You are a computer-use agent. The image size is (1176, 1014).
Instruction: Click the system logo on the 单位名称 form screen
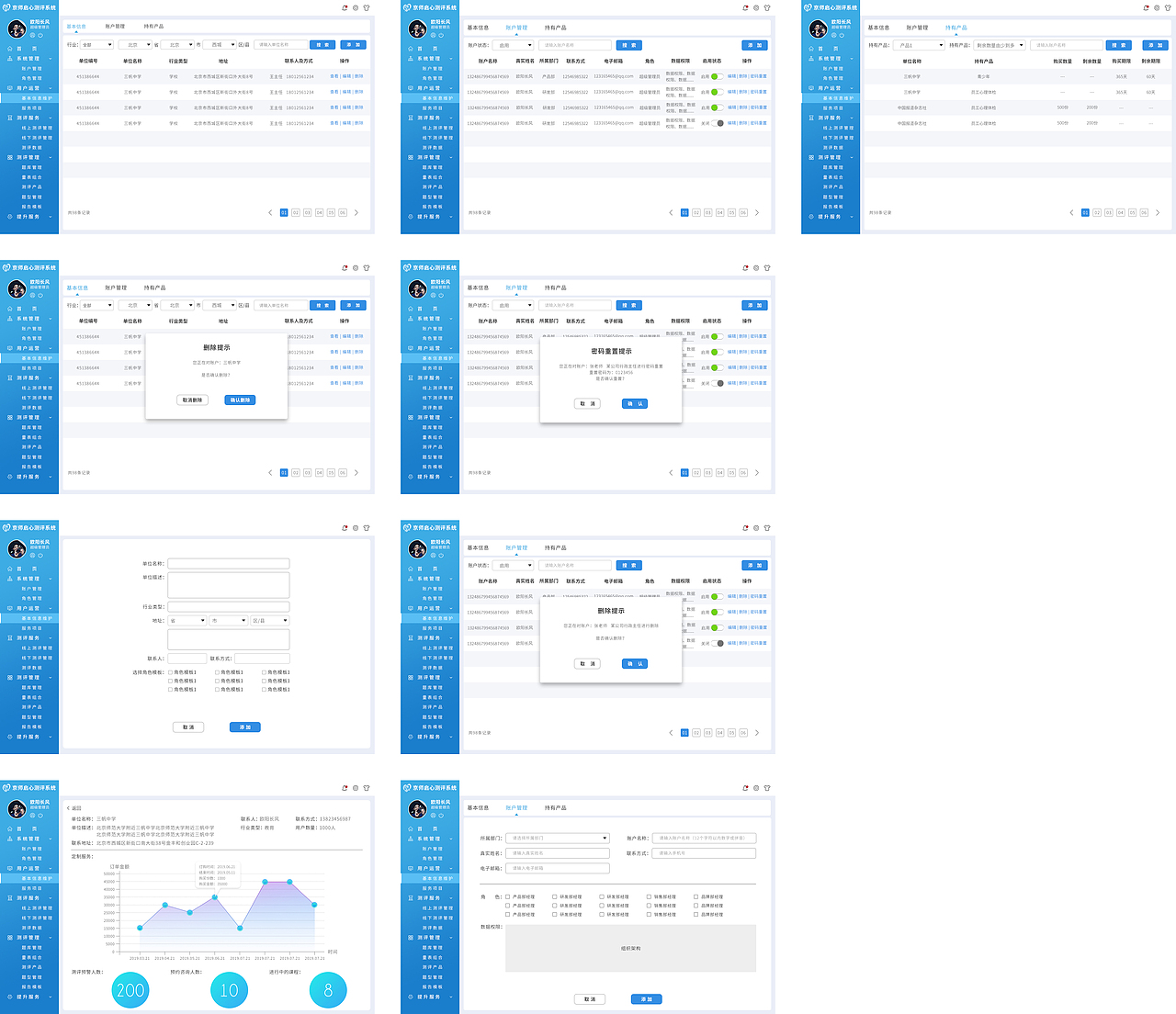coord(6,528)
